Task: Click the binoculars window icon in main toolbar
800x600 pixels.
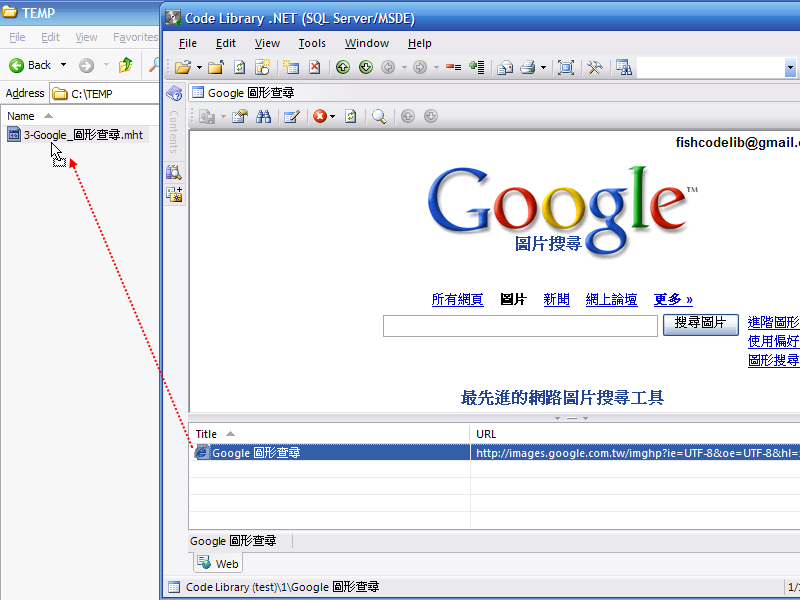Action: point(623,67)
